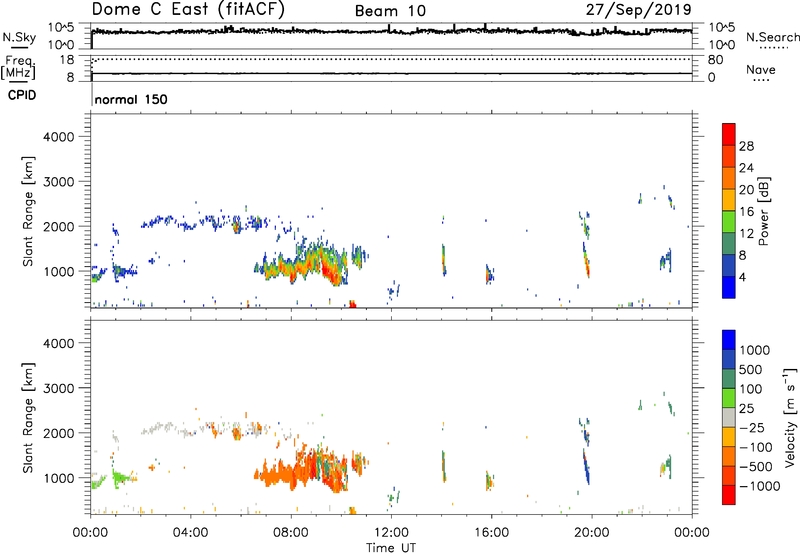Click the '12:00' time tick label
Viewport: 800px width, 554px height.
pos(391,533)
